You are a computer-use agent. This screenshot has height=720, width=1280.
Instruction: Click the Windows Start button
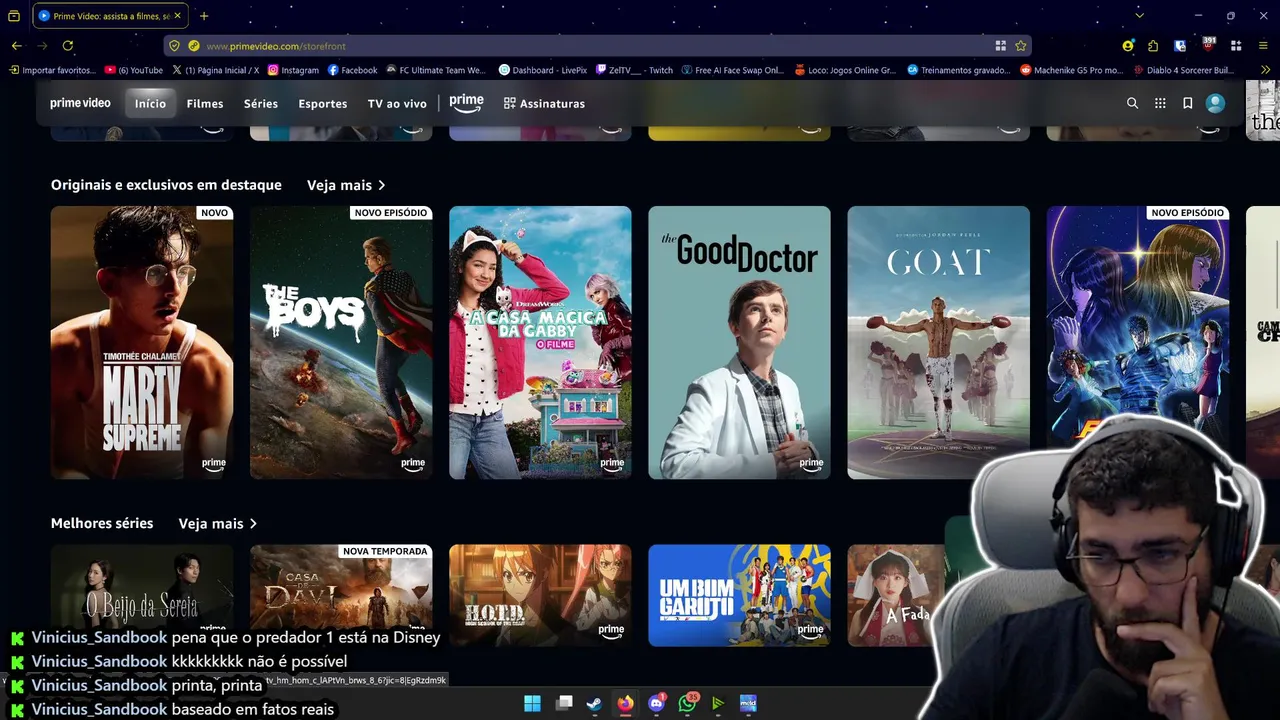(x=532, y=703)
